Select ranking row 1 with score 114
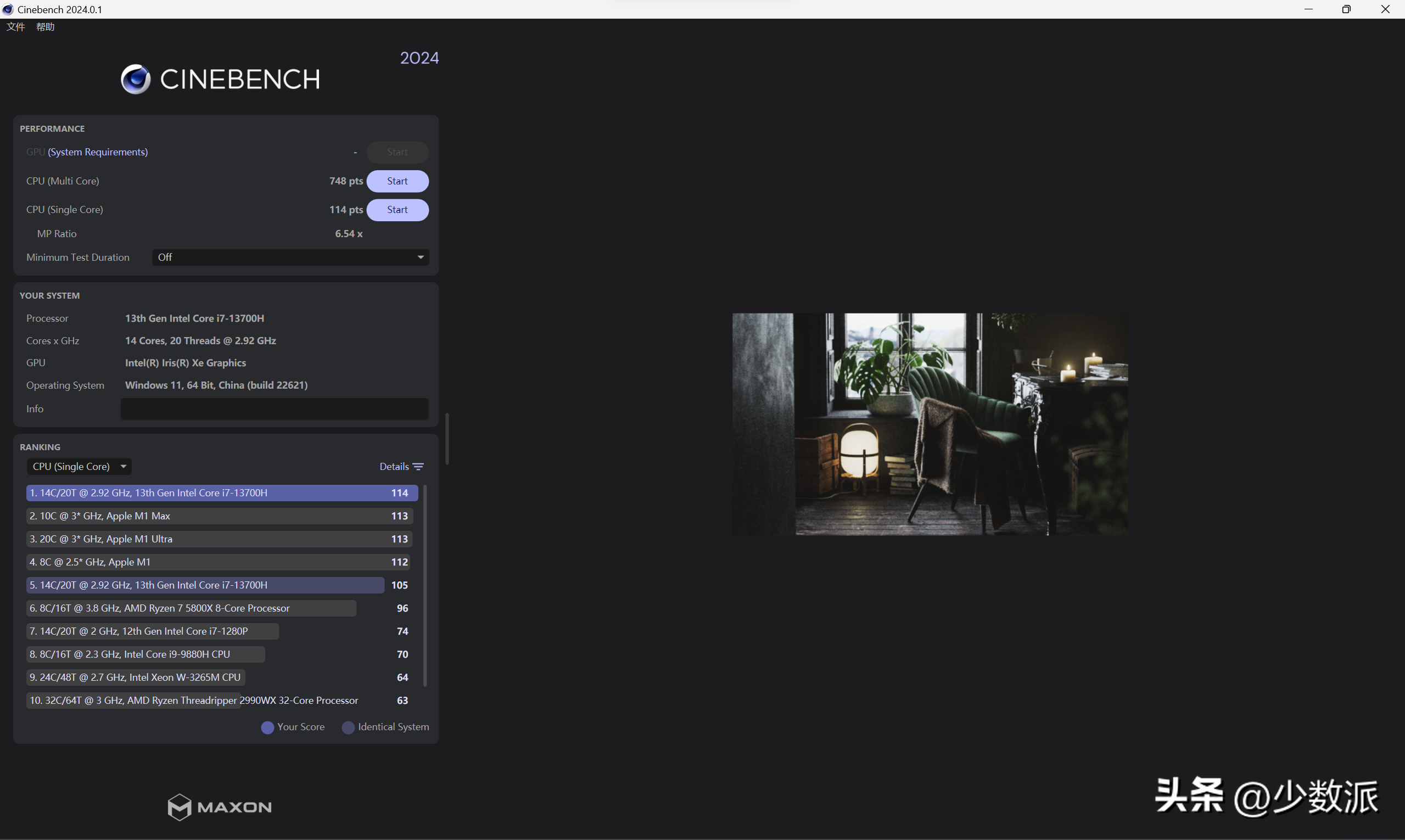The width and height of the screenshot is (1405, 840). coord(222,493)
